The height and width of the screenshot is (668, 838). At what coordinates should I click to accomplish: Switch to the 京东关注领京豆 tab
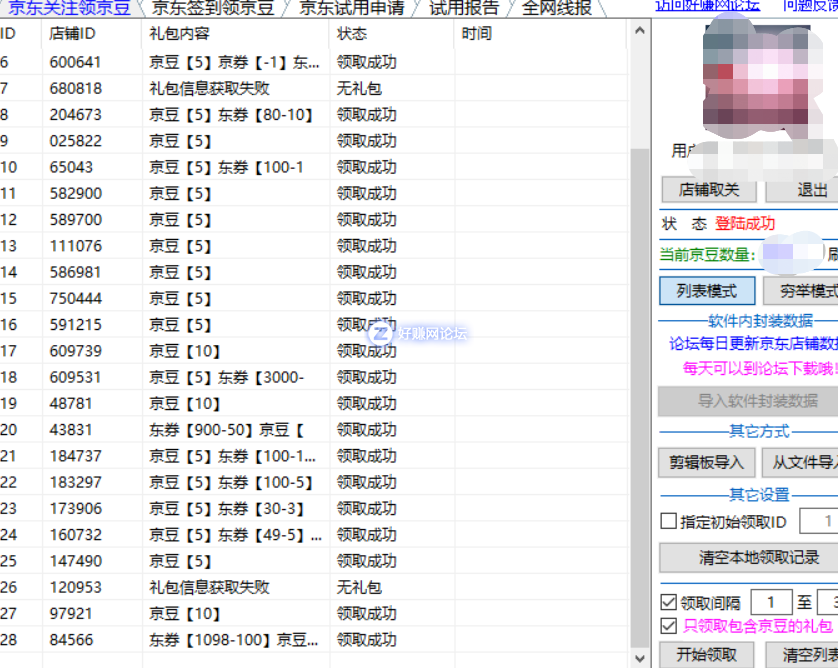pyautogui.click(x=69, y=7)
